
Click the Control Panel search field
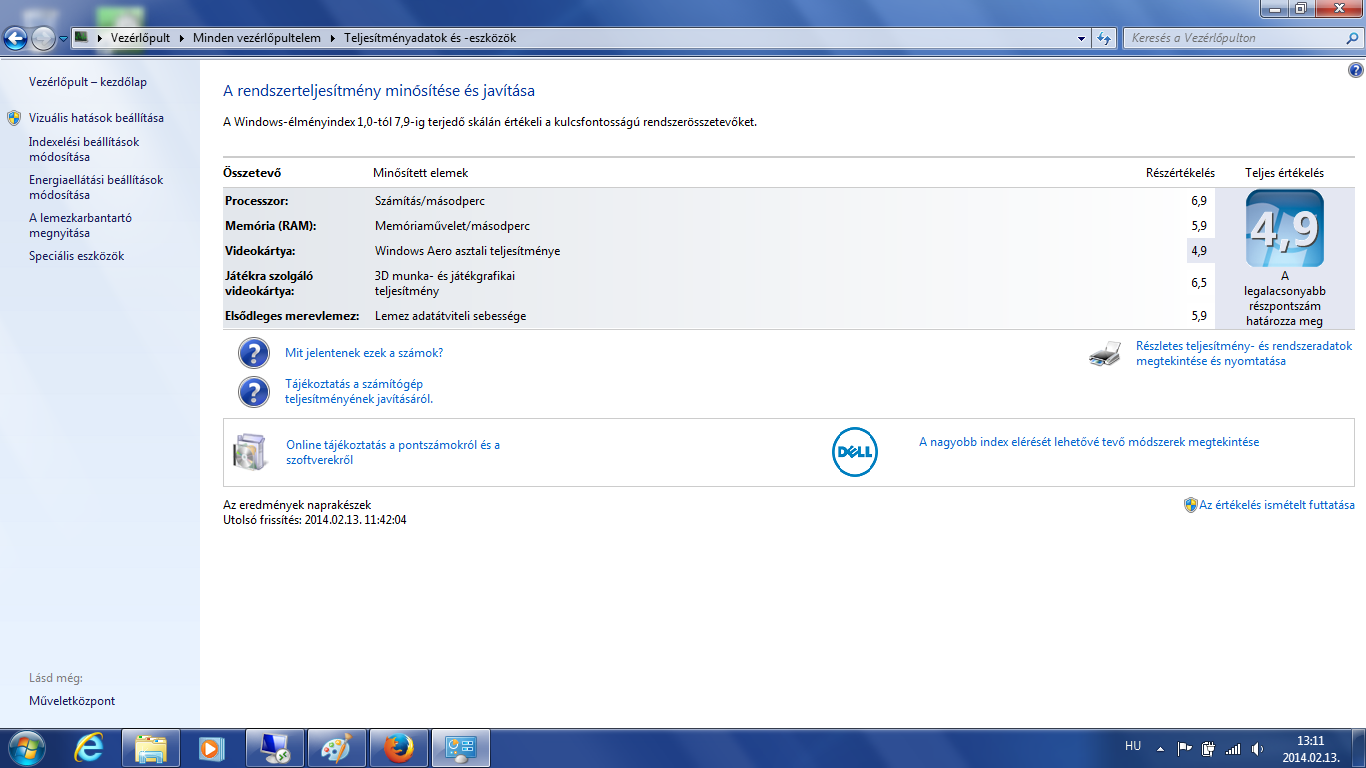(x=1235, y=38)
